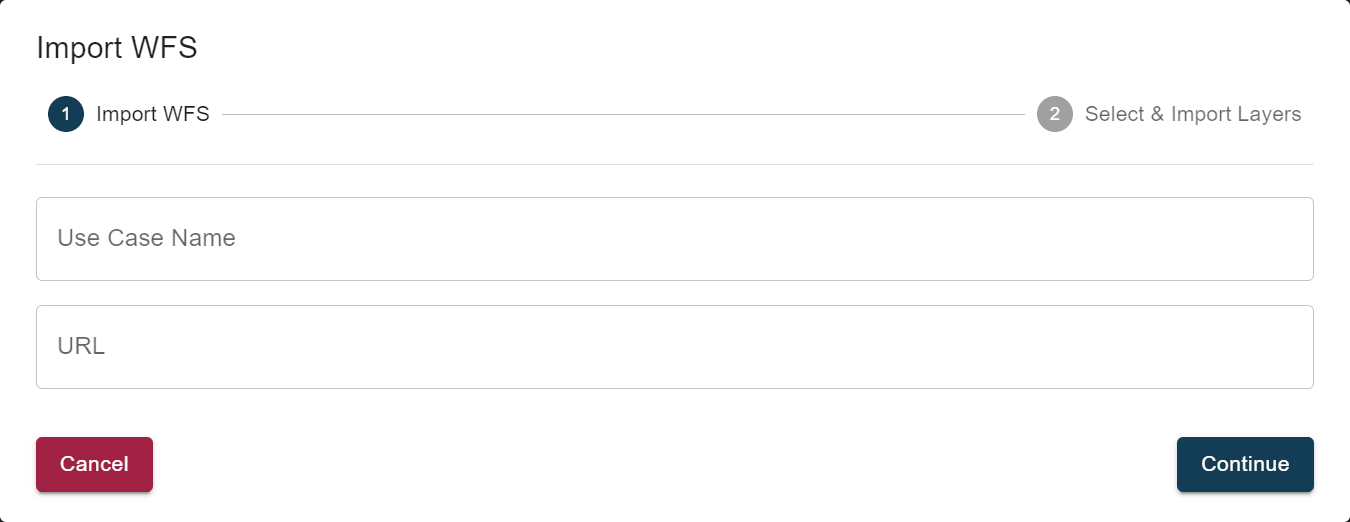
Task: Dismiss the Import WFS dialog with Cancel
Action: tap(94, 464)
